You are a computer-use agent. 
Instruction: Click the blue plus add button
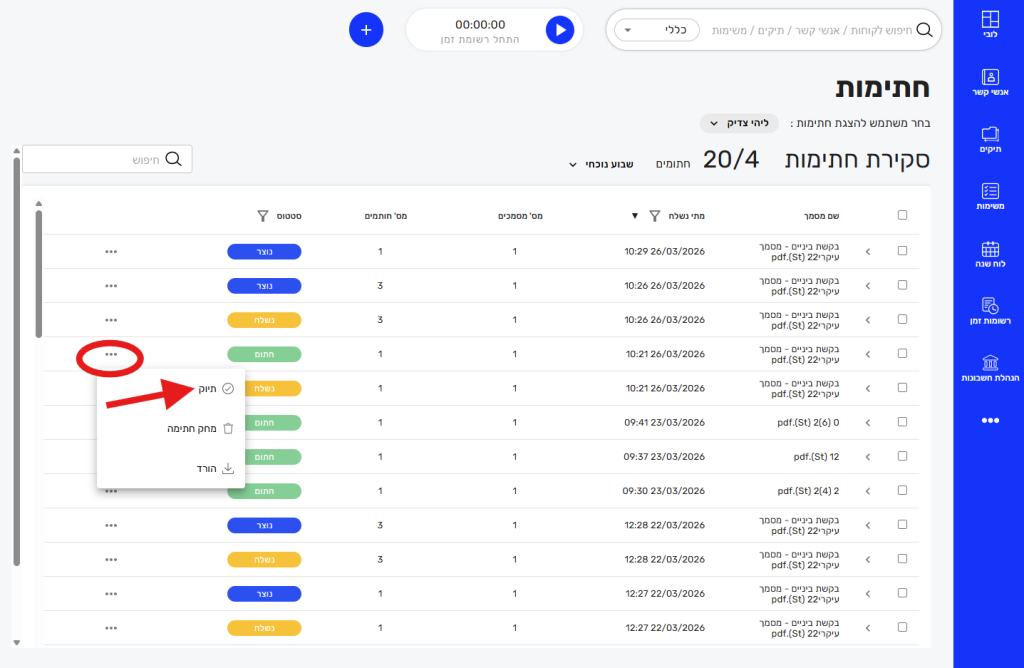366,30
